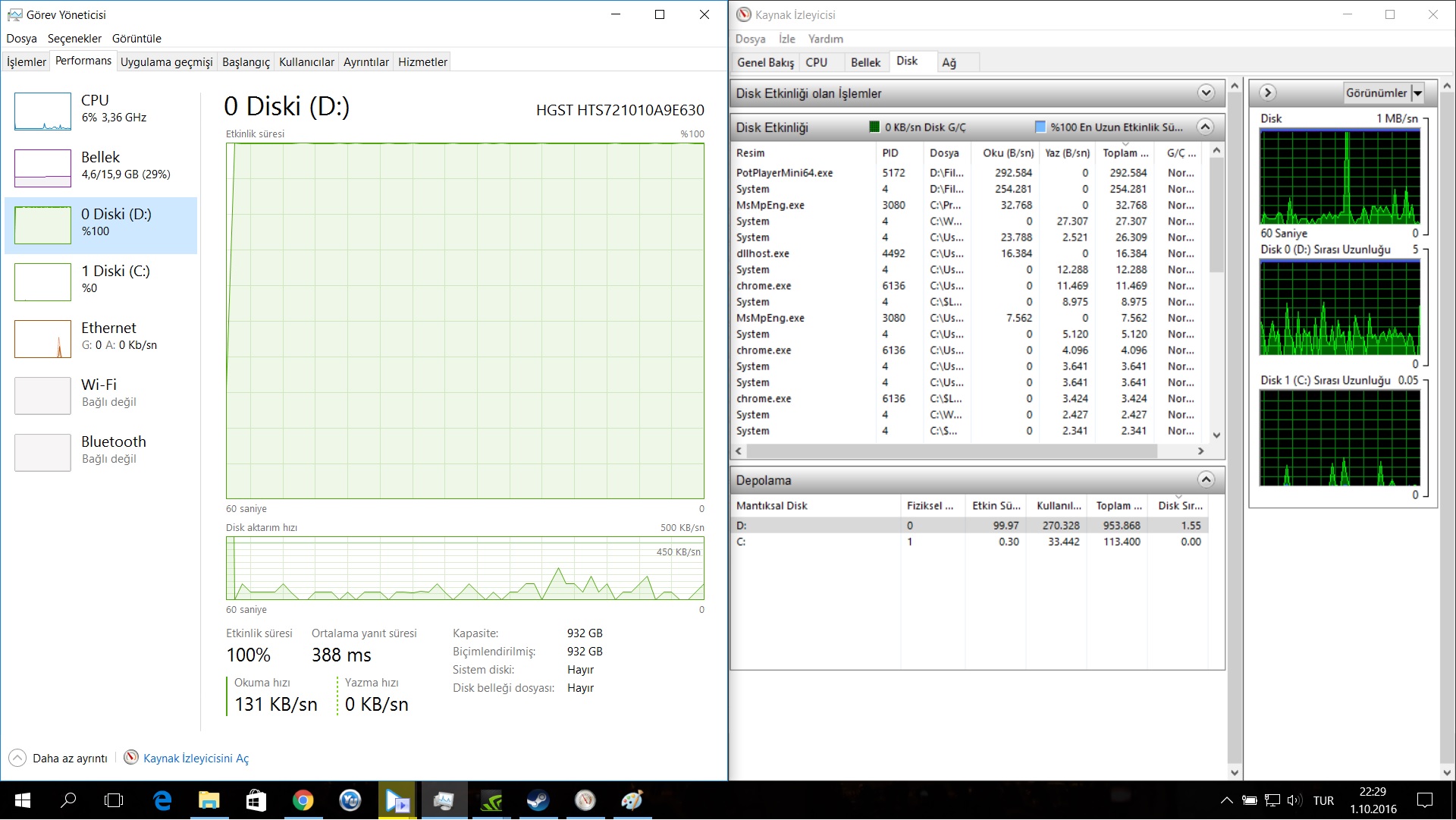The image size is (1456, 820).
Task: Open the Görünümler dropdown arrow
Action: click(1417, 93)
